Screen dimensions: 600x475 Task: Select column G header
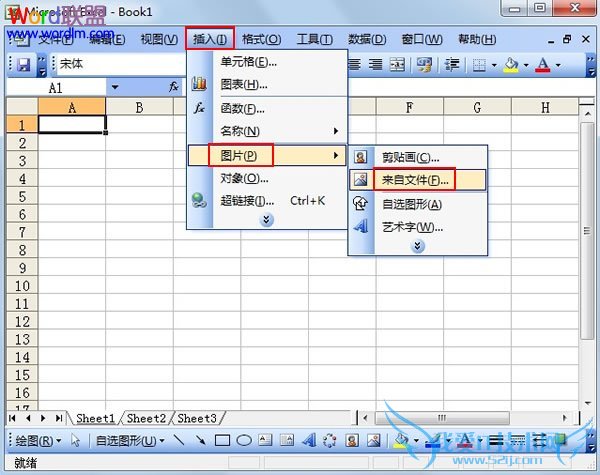(477, 107)
